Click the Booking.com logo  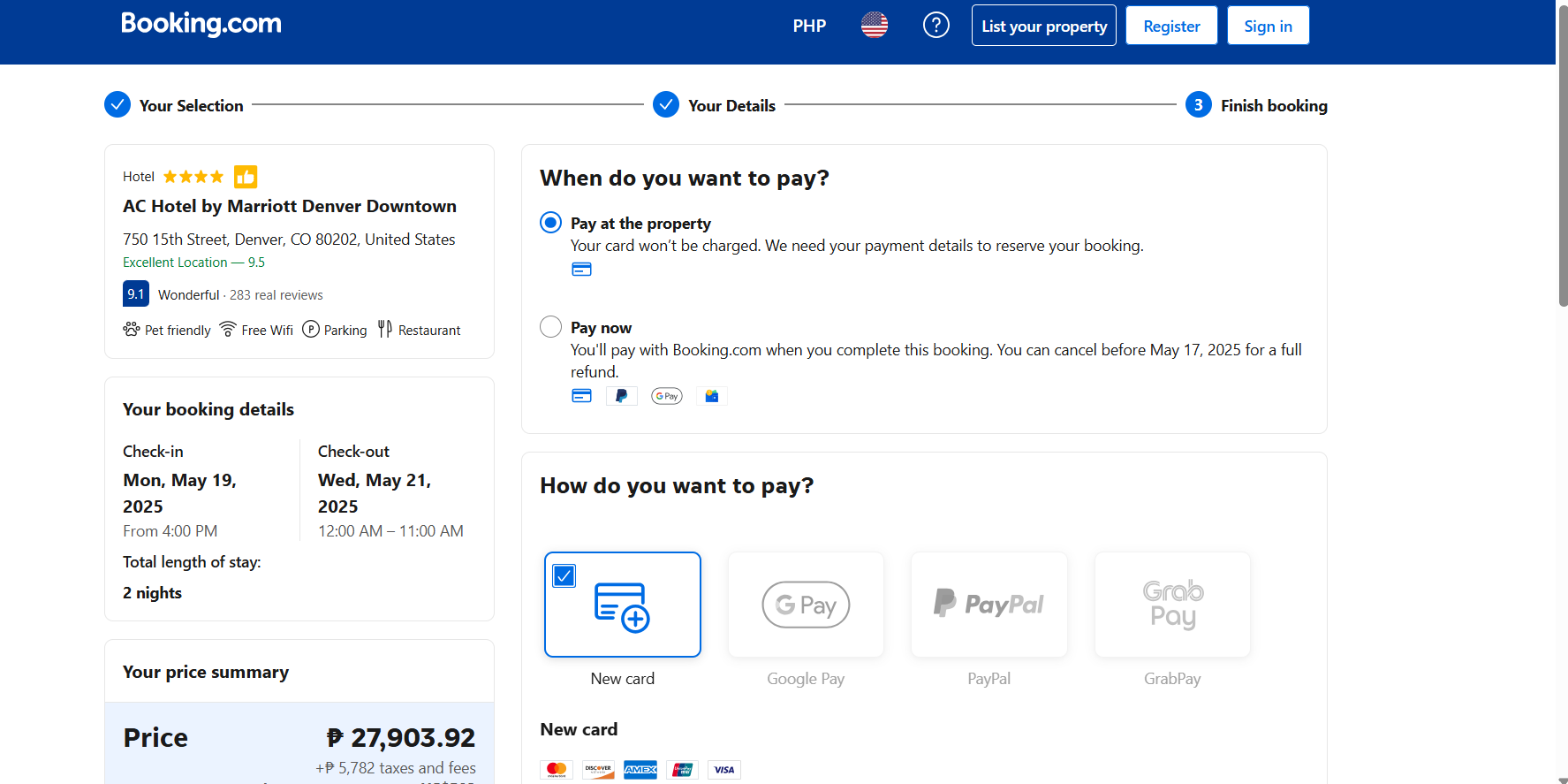pyautogui.click(x=201, y=24)
